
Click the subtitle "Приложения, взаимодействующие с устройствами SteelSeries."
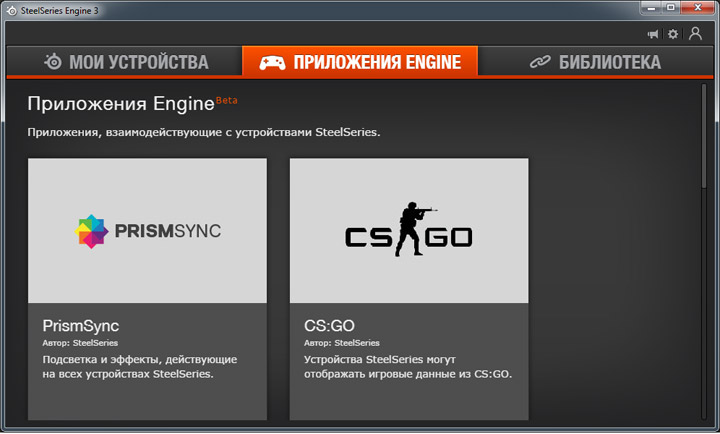click(204, 132)
